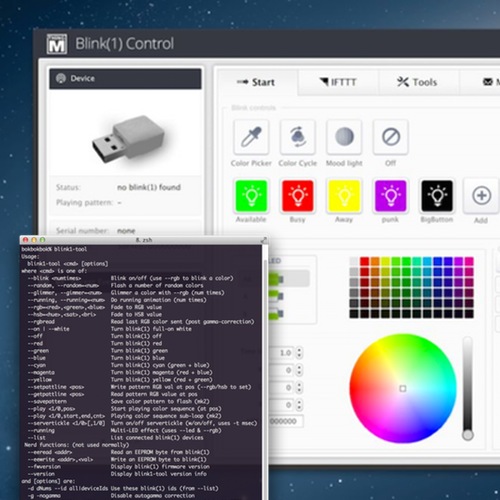Select the highlighted LED option in LED panel
This screenshot has height=500, width=500.
[289, 278]
